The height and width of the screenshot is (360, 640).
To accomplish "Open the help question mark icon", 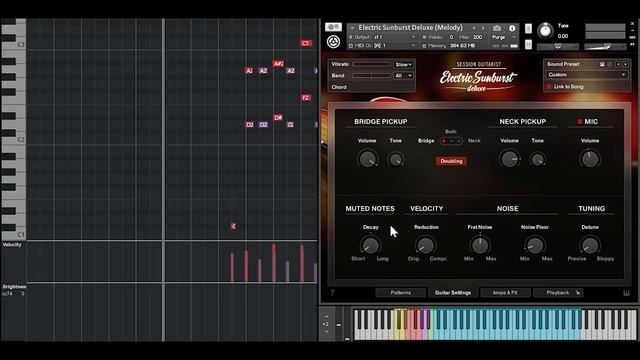I will point(332,293).
